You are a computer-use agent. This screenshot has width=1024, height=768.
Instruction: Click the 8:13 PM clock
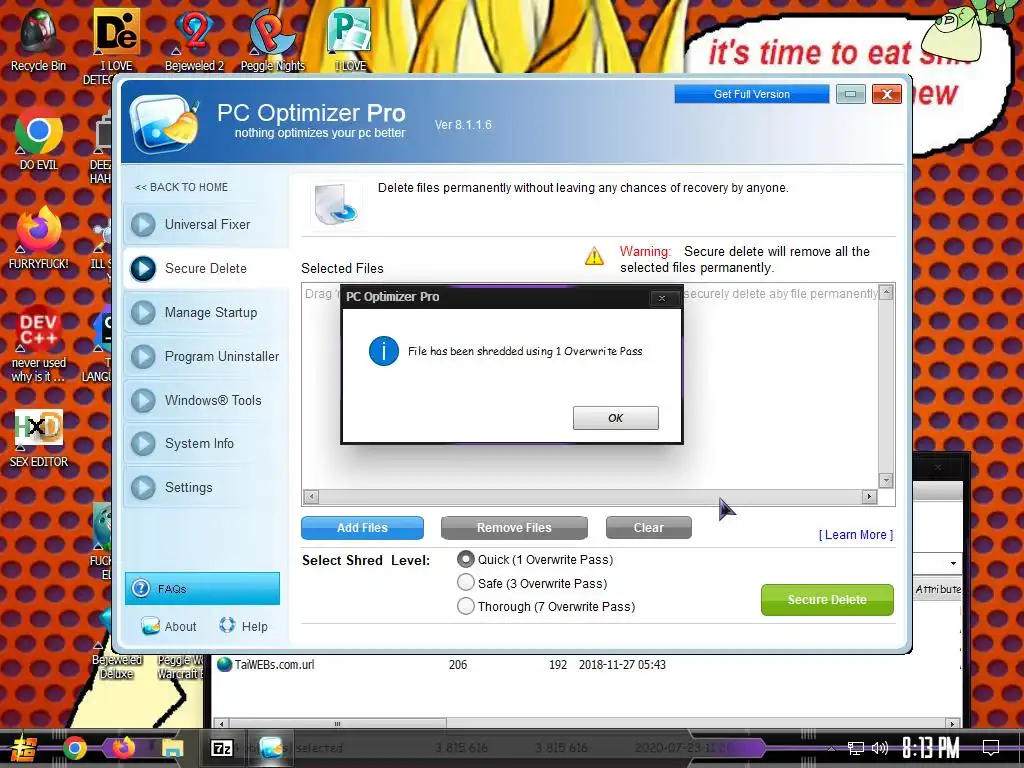pos(931,748)
